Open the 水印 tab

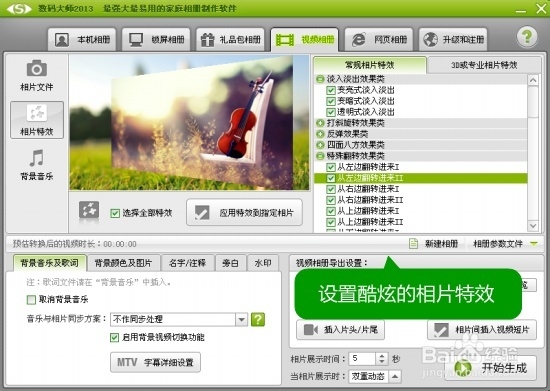tap(263, 263)
